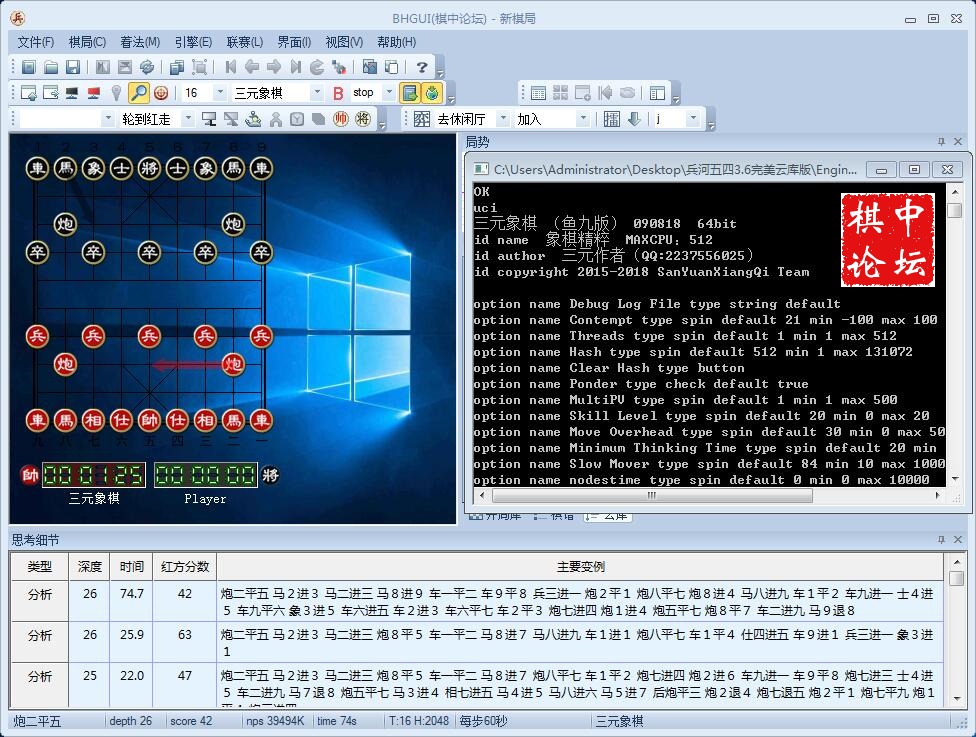
Task: Open the 界面(I) menu
Action: pos(294,42)
